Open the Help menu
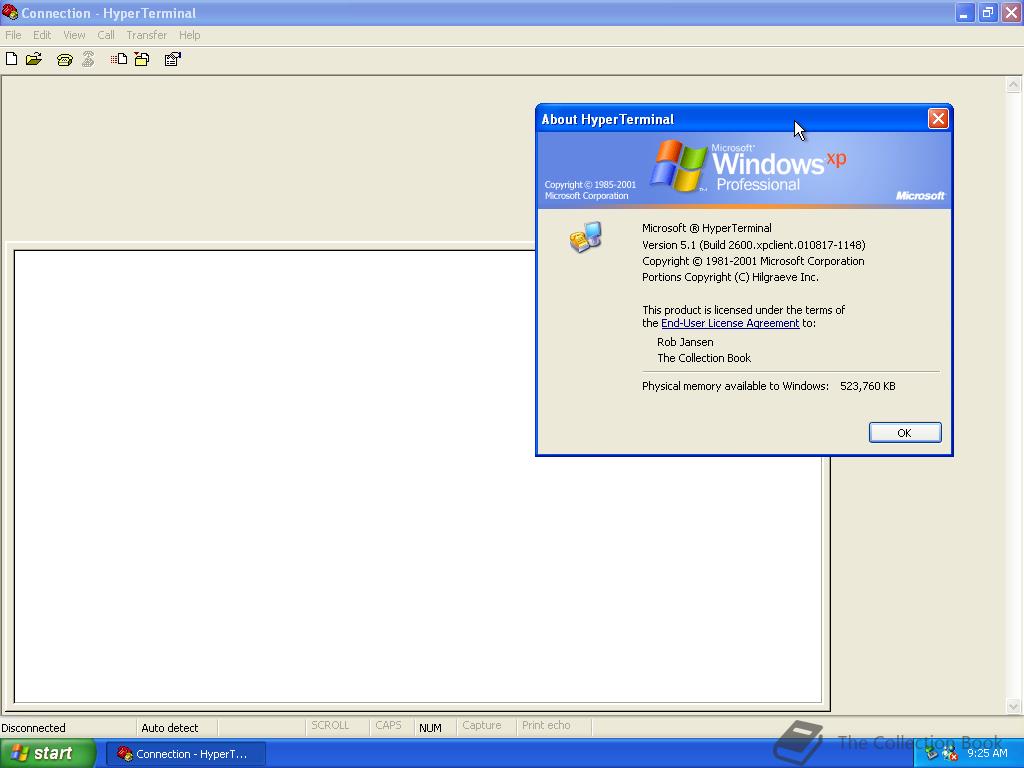Viewport: 1024px width, 768px height. tap(189, 35)
